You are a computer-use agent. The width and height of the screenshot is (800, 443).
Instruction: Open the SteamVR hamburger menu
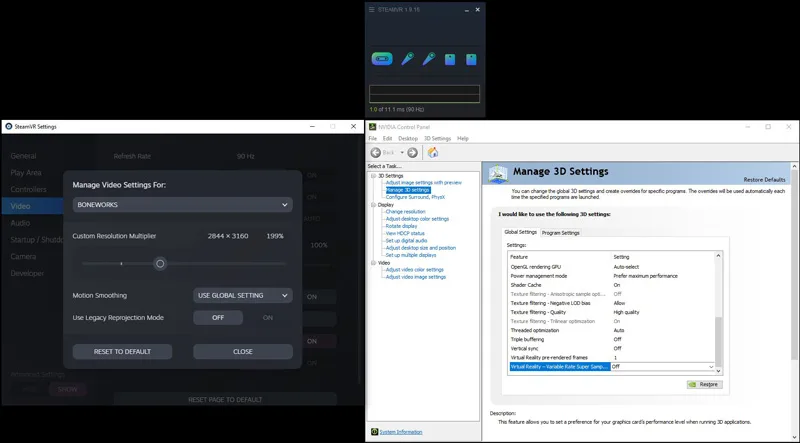371,10
